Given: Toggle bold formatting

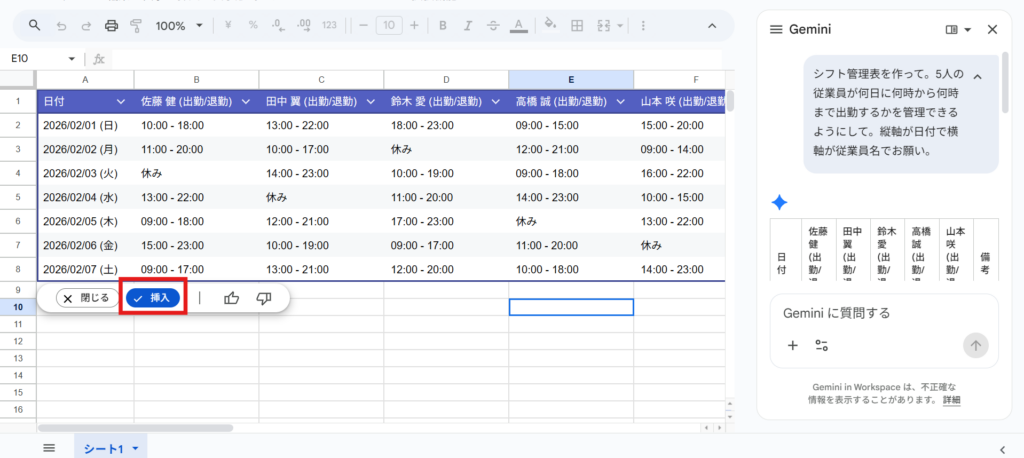Looking at the screenshot, I should 442,25.
